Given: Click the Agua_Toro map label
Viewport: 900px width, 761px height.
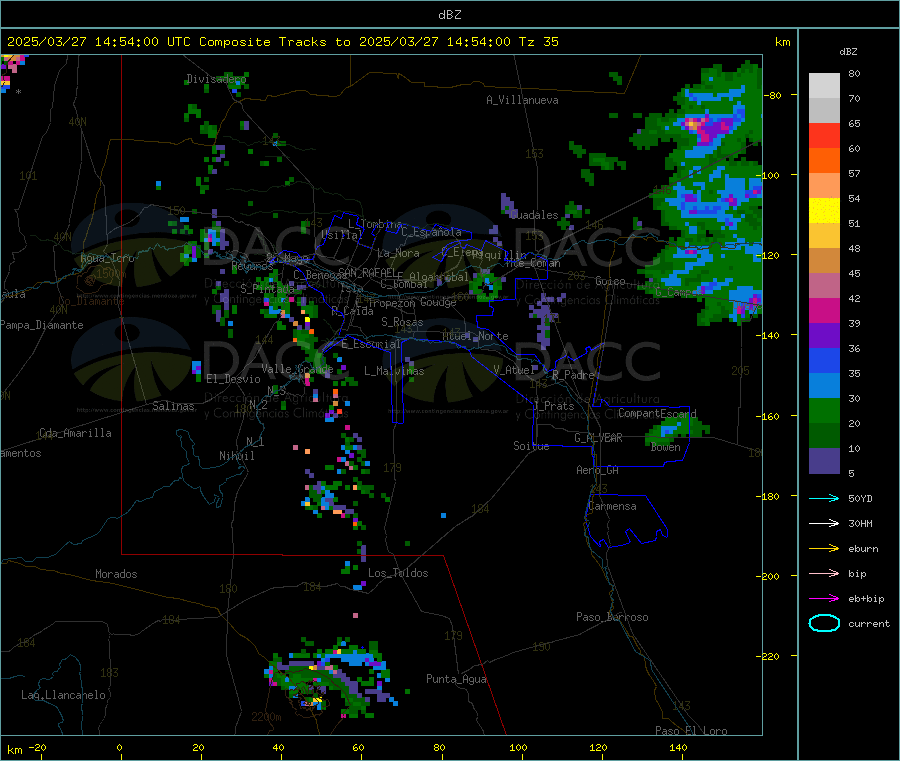Looking at the screenshot, I should pos(107,258).
